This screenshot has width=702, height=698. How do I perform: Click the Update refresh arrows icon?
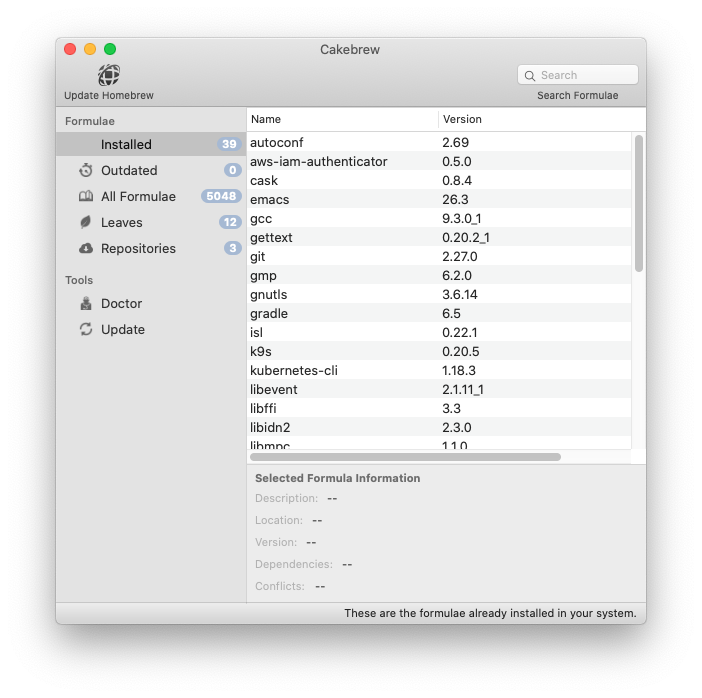[x=86, y=329]
